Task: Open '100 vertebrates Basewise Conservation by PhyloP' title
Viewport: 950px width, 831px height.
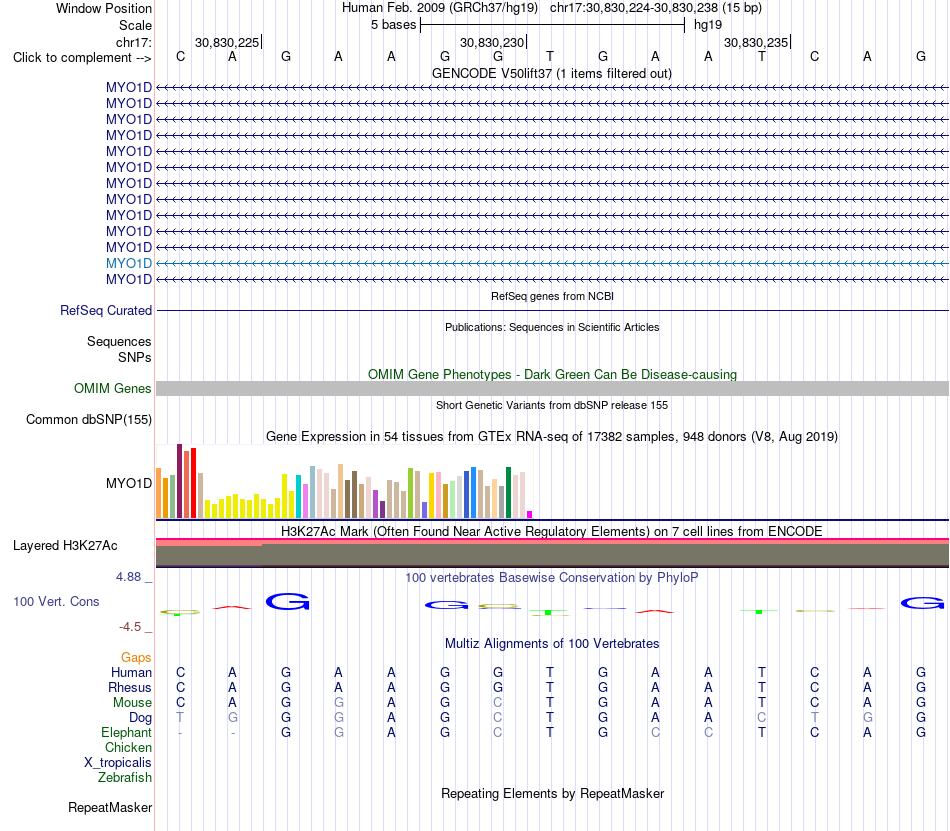Action: click(552, 578)
